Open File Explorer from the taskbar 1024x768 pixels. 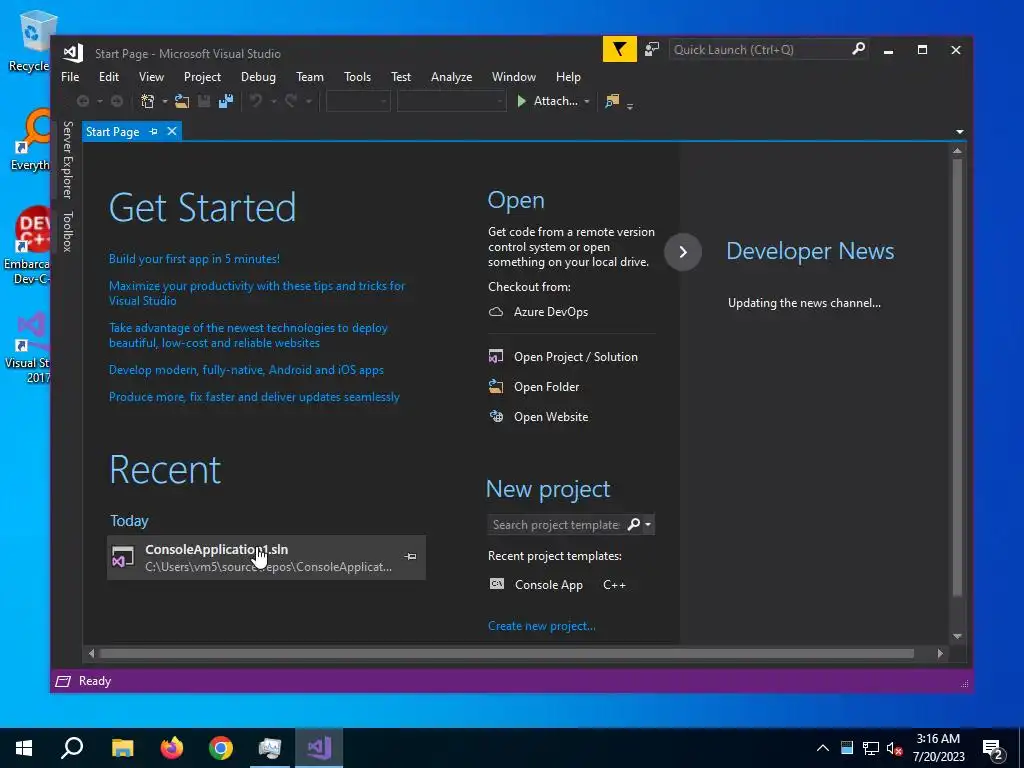point(122,748)
